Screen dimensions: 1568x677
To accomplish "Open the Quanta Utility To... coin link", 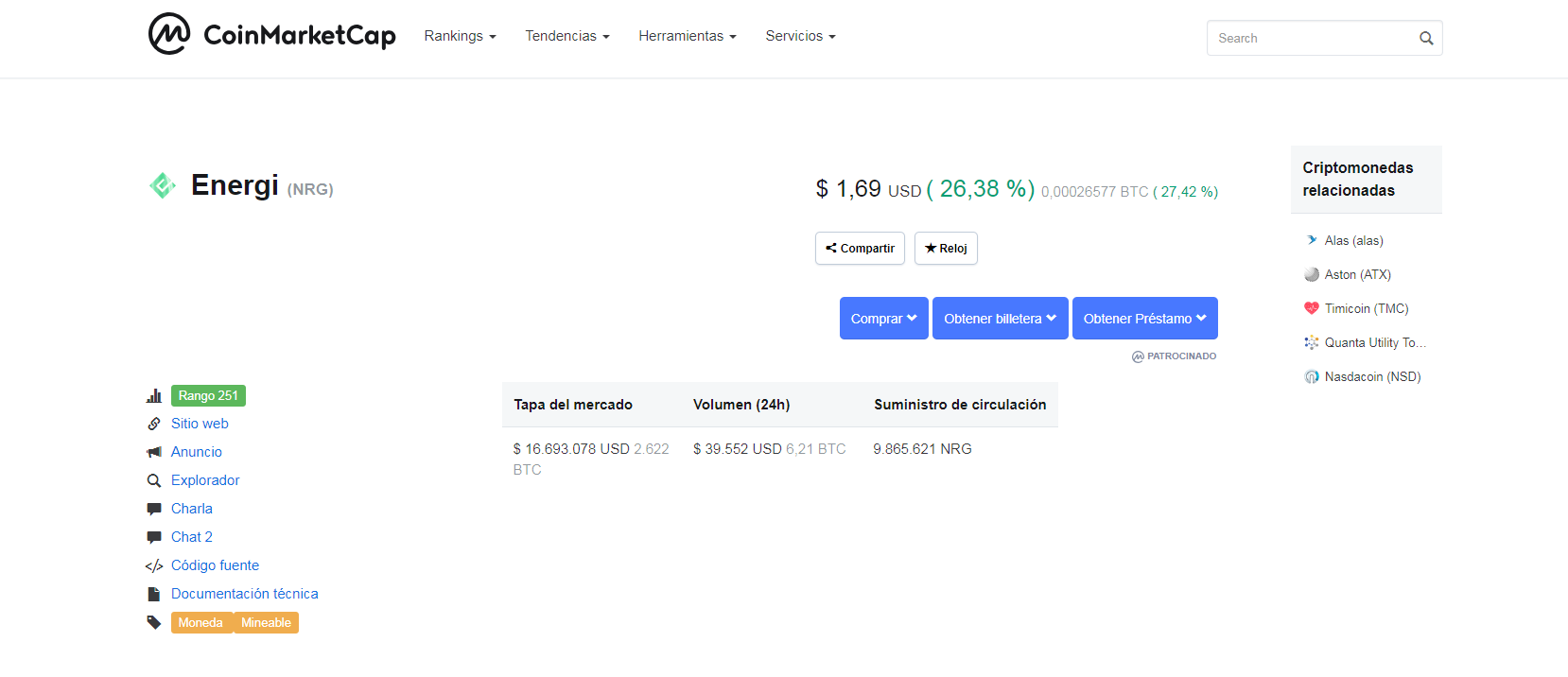I will (x=1375, y=343).
